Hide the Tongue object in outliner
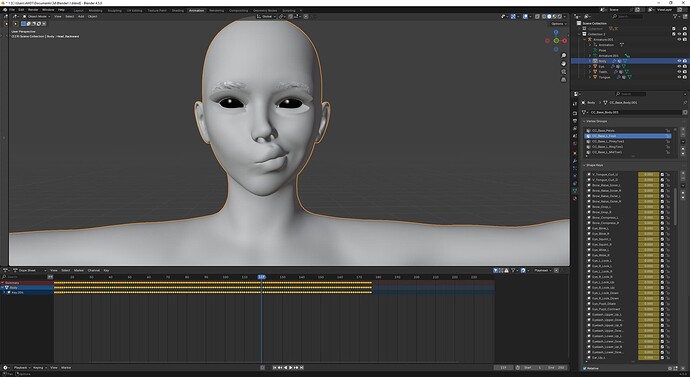690x377 pixels. coord(679,77)
